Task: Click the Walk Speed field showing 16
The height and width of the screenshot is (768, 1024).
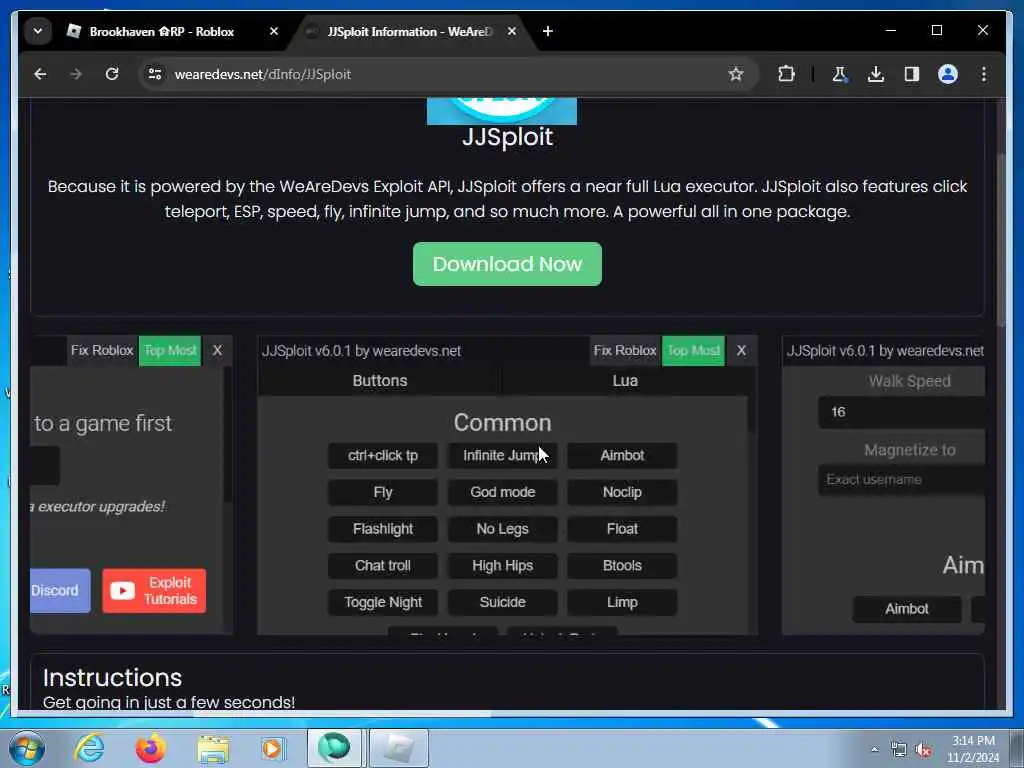Action: click(901, 412)
